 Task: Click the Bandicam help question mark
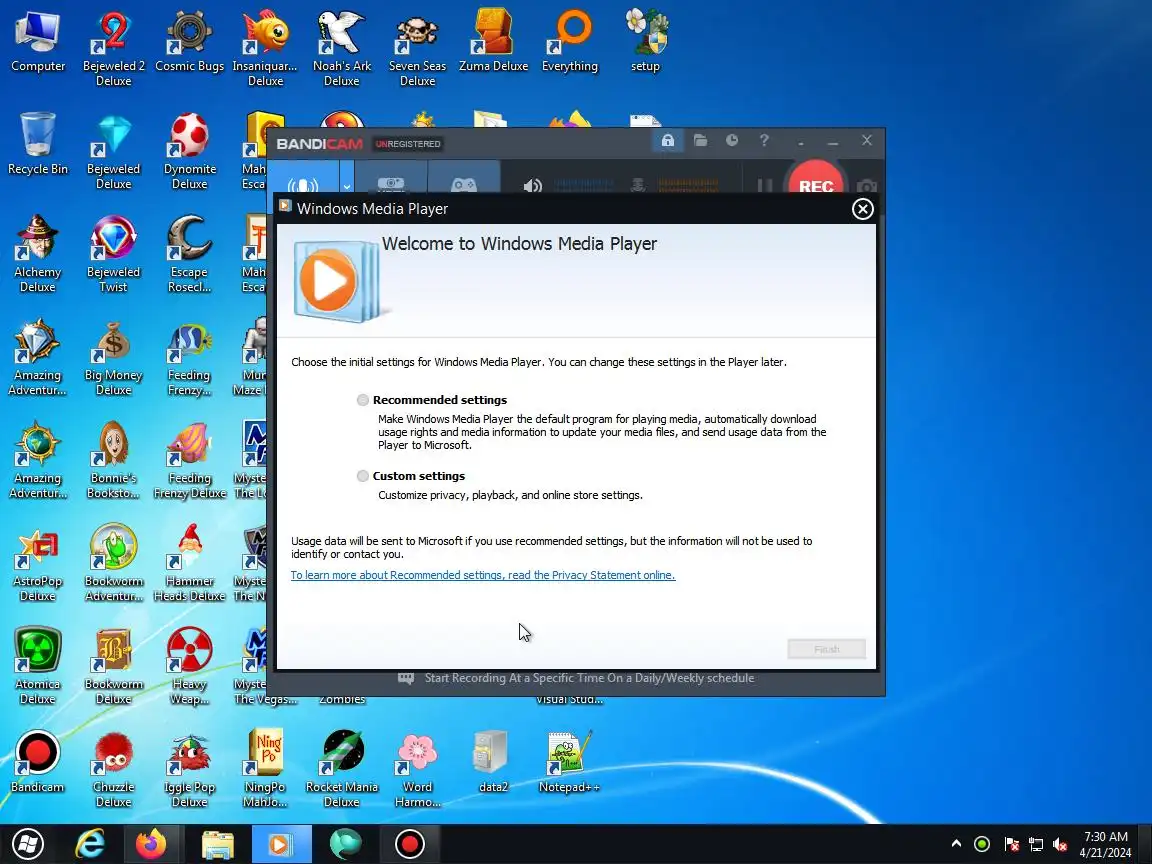[x=764, y=140]
